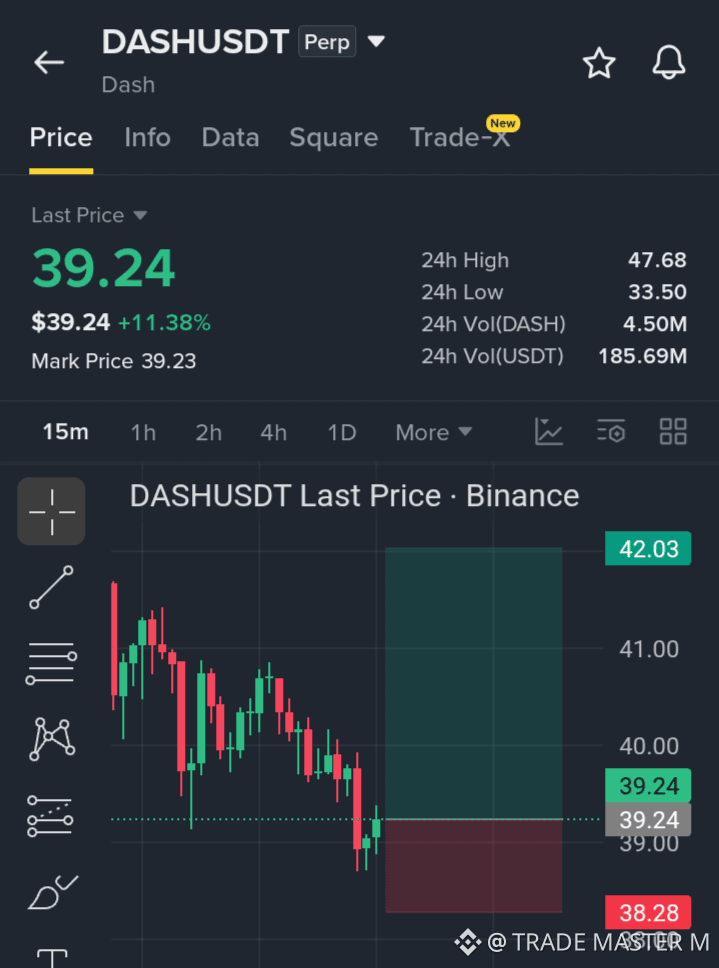Screen dimensions: 719x968
Task: Tap the Perp contract badge
Action: (x=327, y=42)
